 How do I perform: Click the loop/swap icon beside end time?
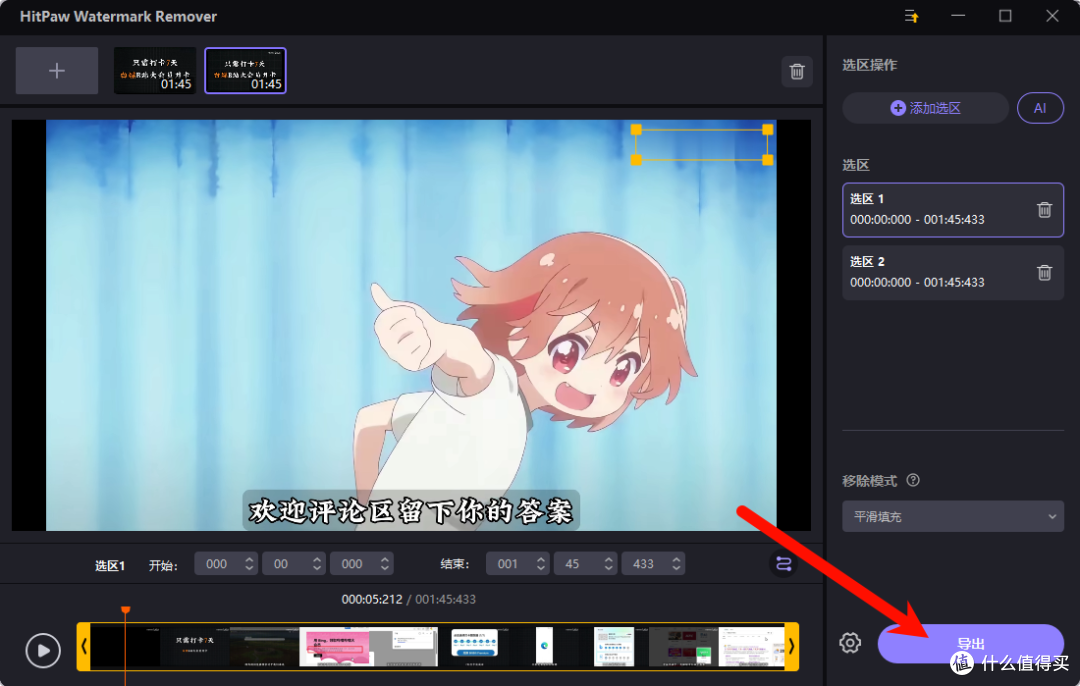point(783,564)
